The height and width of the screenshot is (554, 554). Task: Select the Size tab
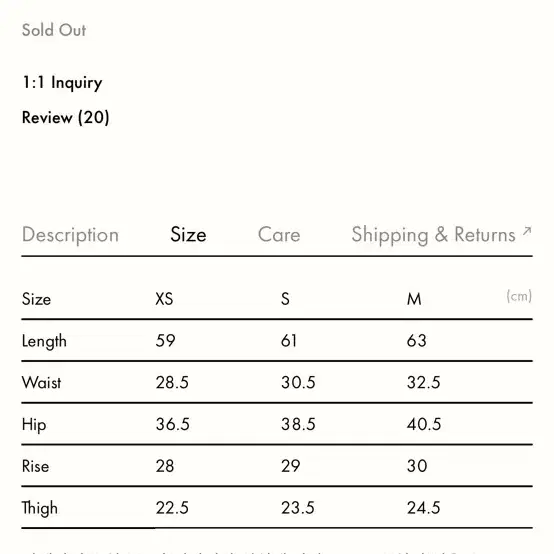[188, 234]
